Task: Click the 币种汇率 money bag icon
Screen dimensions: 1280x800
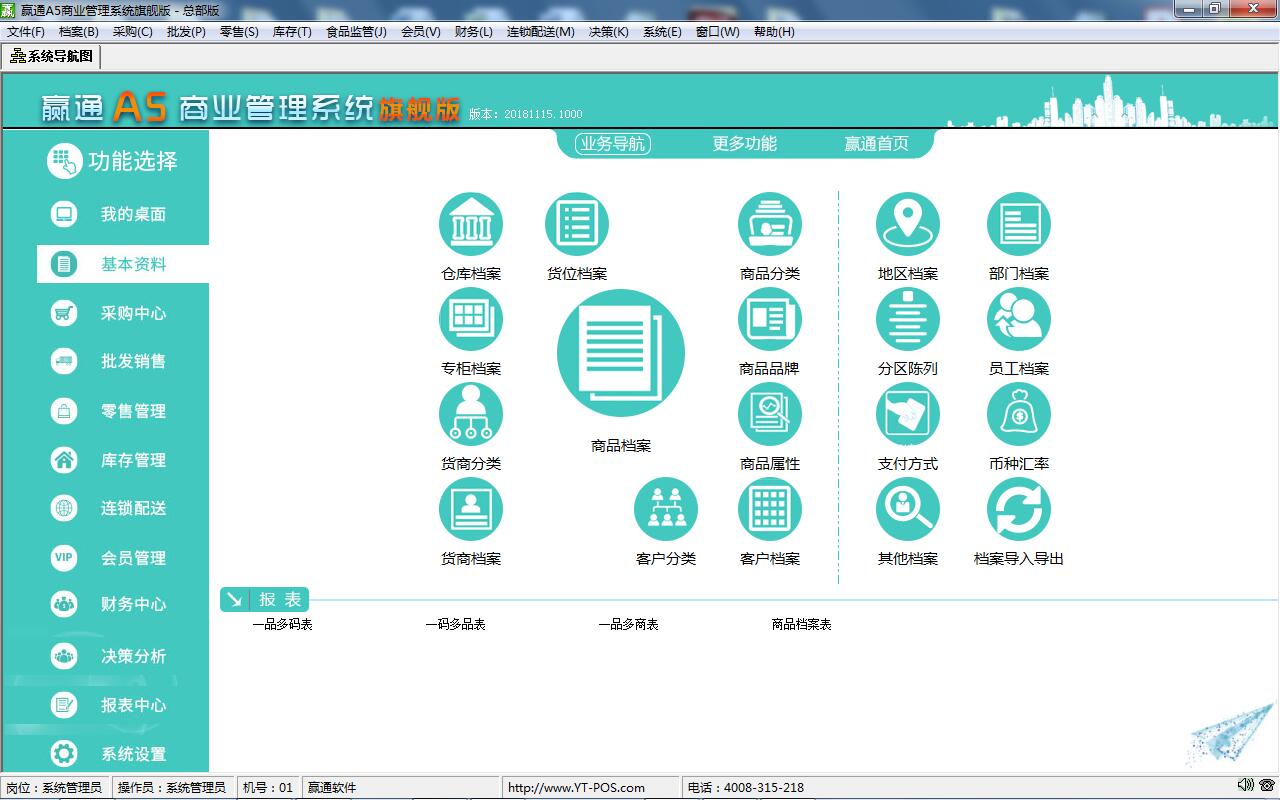Action: pyautogui.click(x=1019, y=415)
